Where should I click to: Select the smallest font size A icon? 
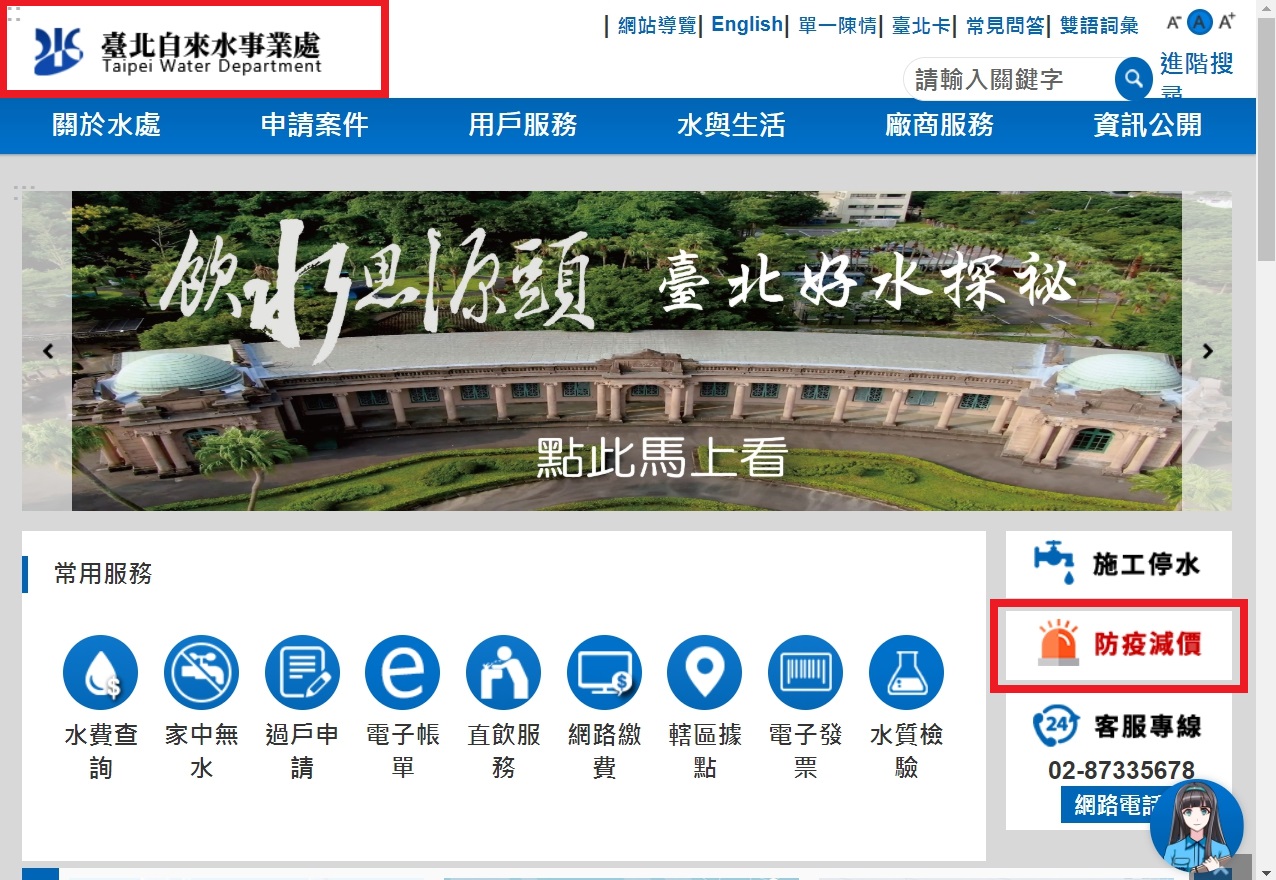pos(1175,23)
